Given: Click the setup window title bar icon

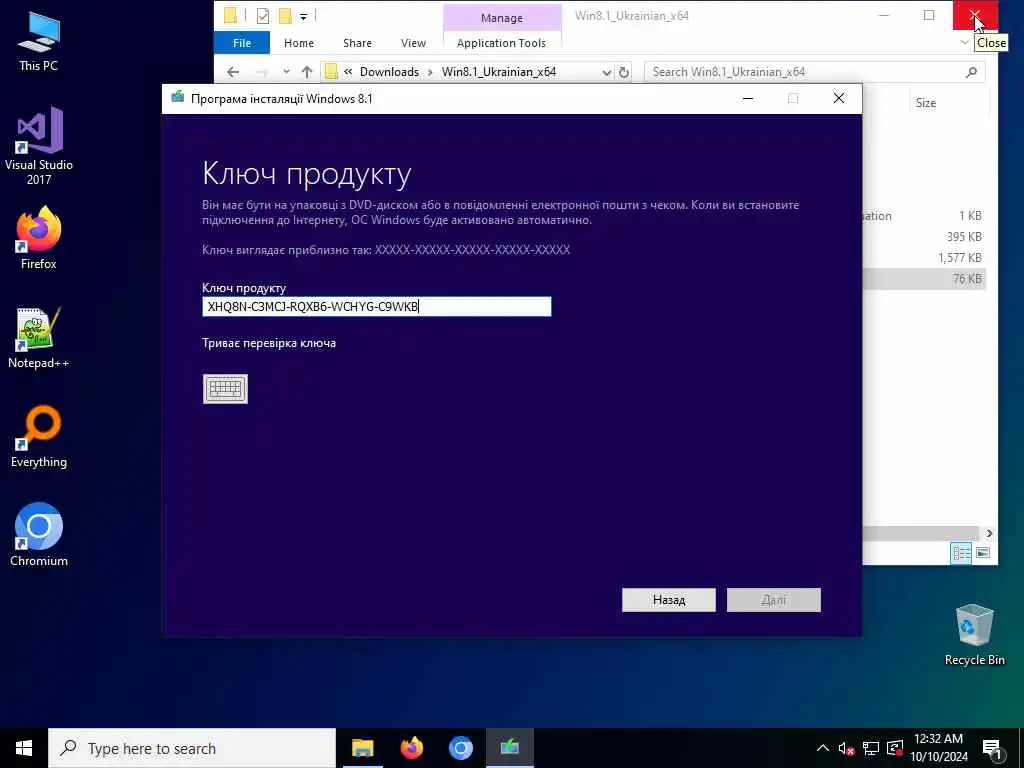Looking at the screenshot, I should (x=178, y=98).
